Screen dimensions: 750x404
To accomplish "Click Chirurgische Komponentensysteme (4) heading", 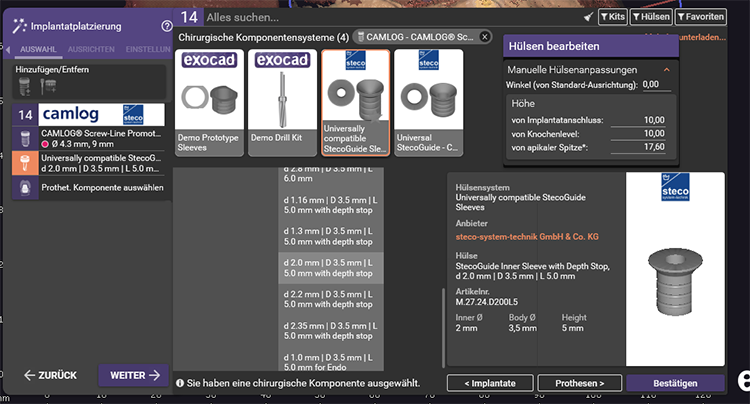I will click(x=264, y=37).
